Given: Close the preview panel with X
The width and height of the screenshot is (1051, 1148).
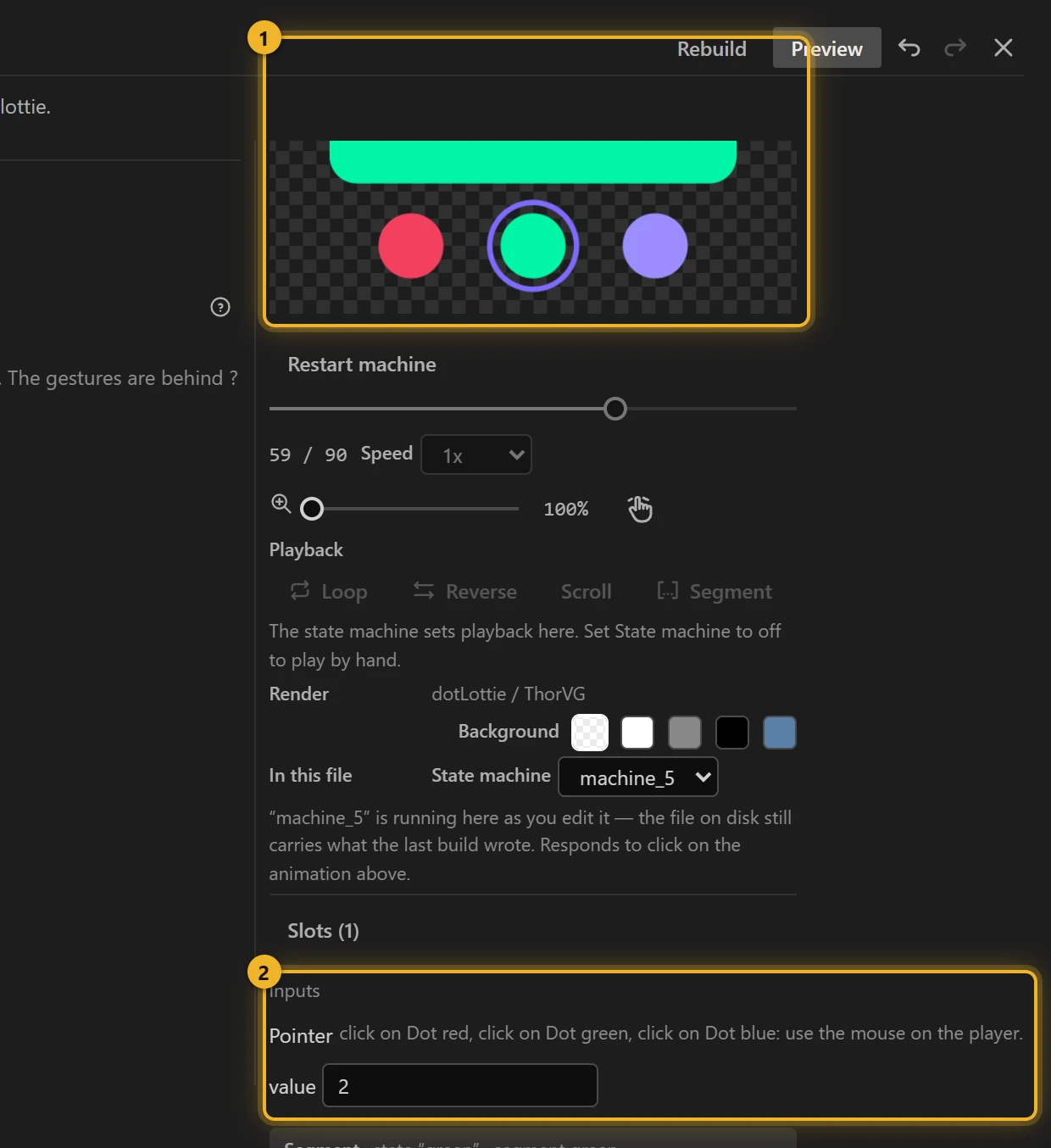Looking at the screenshot, I should click(1004, 47).
